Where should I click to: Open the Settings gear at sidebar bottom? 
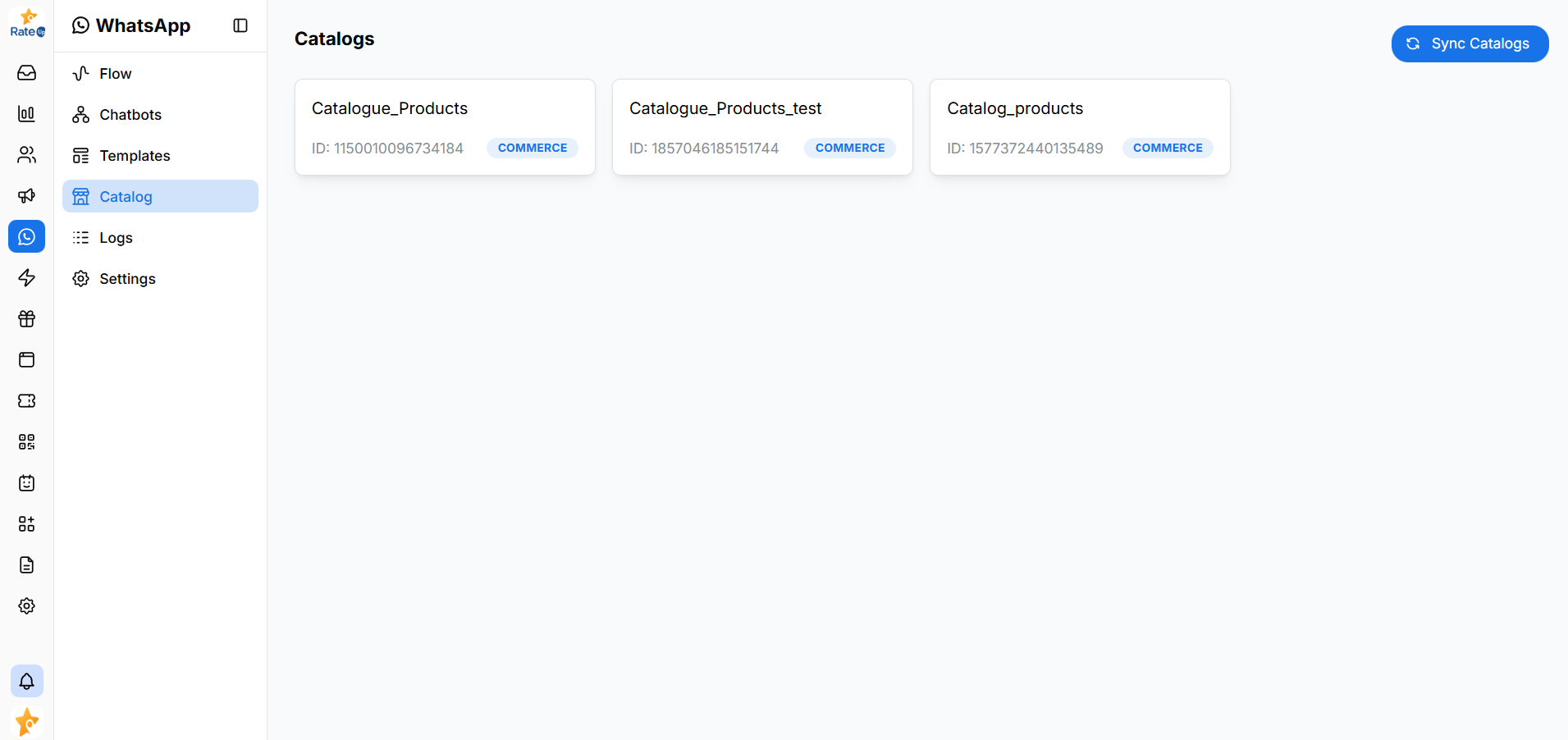click(x=26, y=605)
